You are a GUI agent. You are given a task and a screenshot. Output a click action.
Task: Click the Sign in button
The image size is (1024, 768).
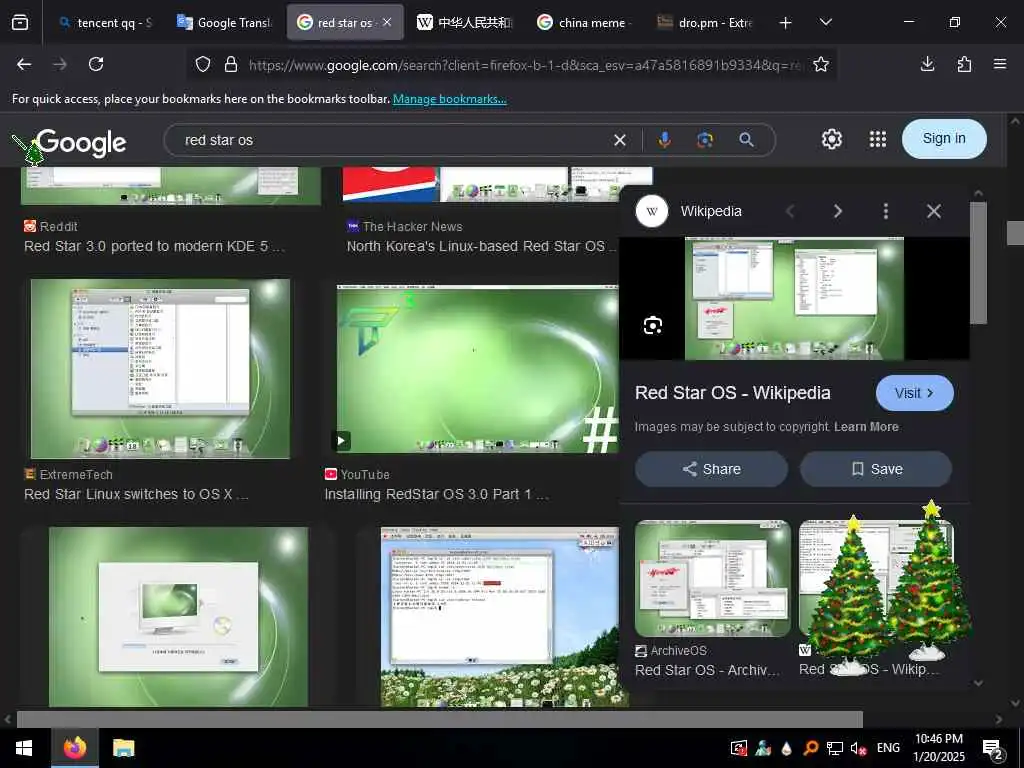(x=944, y=138)
